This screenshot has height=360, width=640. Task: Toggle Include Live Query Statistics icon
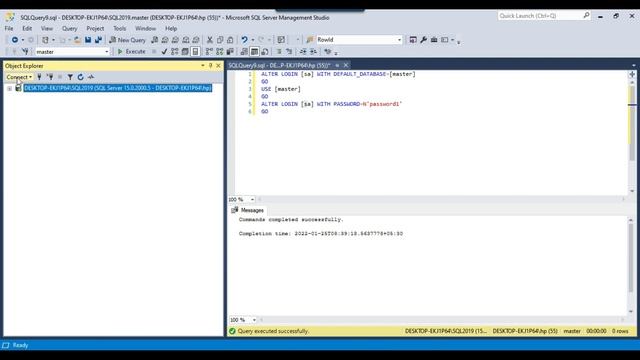click(x=220, y=51)
